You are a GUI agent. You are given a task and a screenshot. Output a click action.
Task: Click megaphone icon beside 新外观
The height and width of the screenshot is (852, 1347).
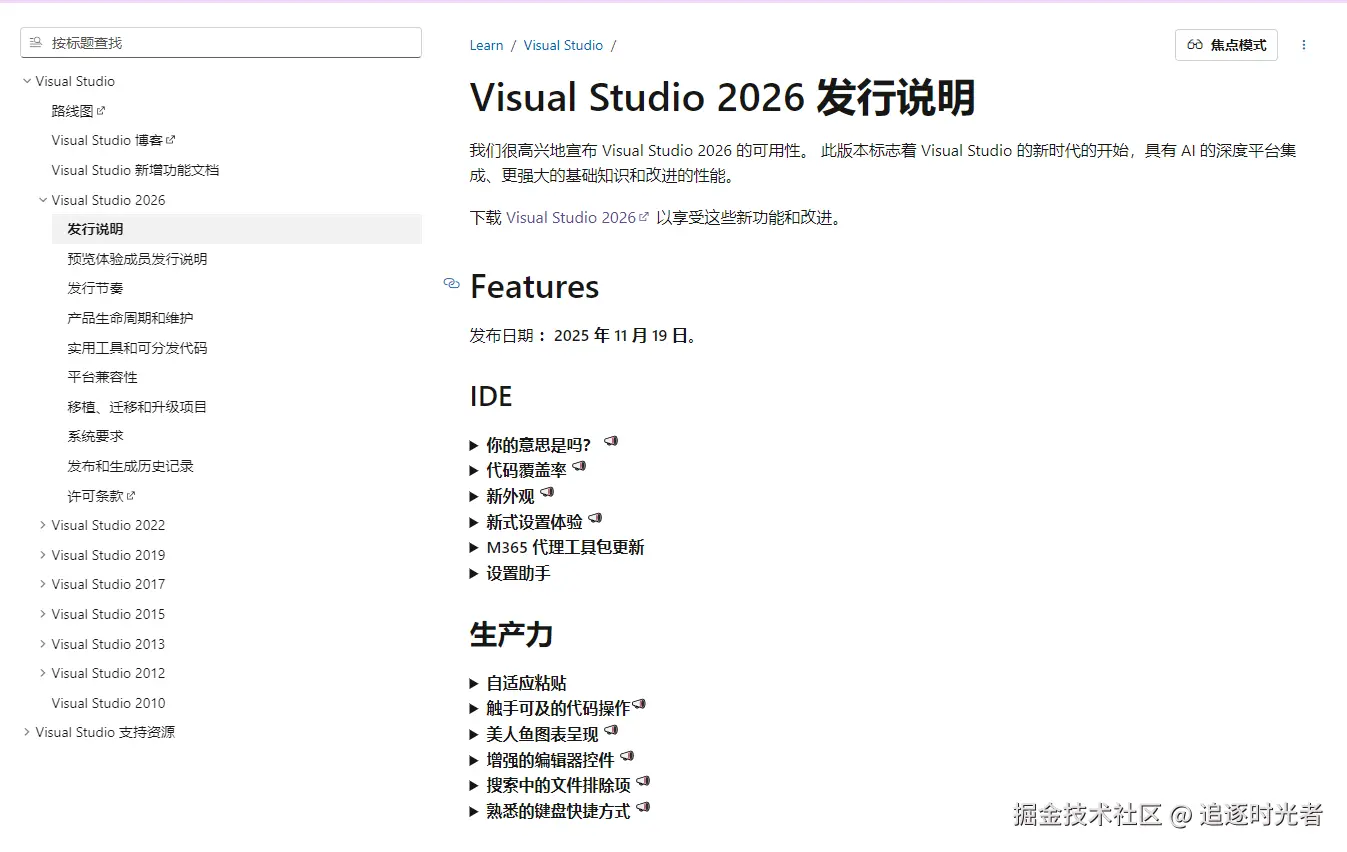(x=547, y=493)
